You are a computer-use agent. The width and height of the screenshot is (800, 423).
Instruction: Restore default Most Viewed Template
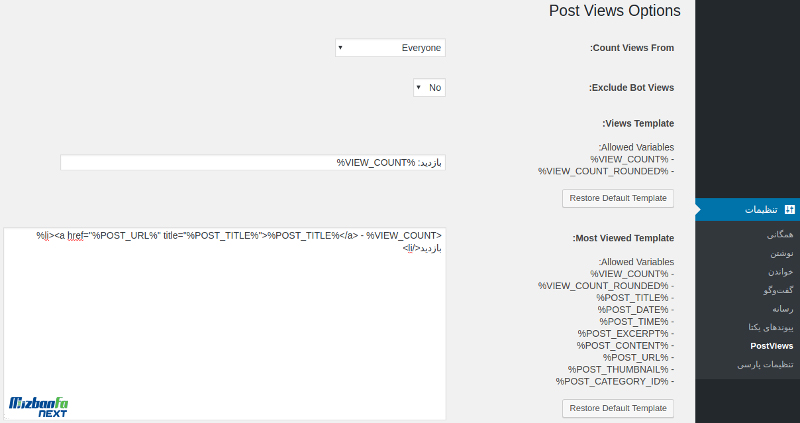pyautogui.click(x=618, y=408)
